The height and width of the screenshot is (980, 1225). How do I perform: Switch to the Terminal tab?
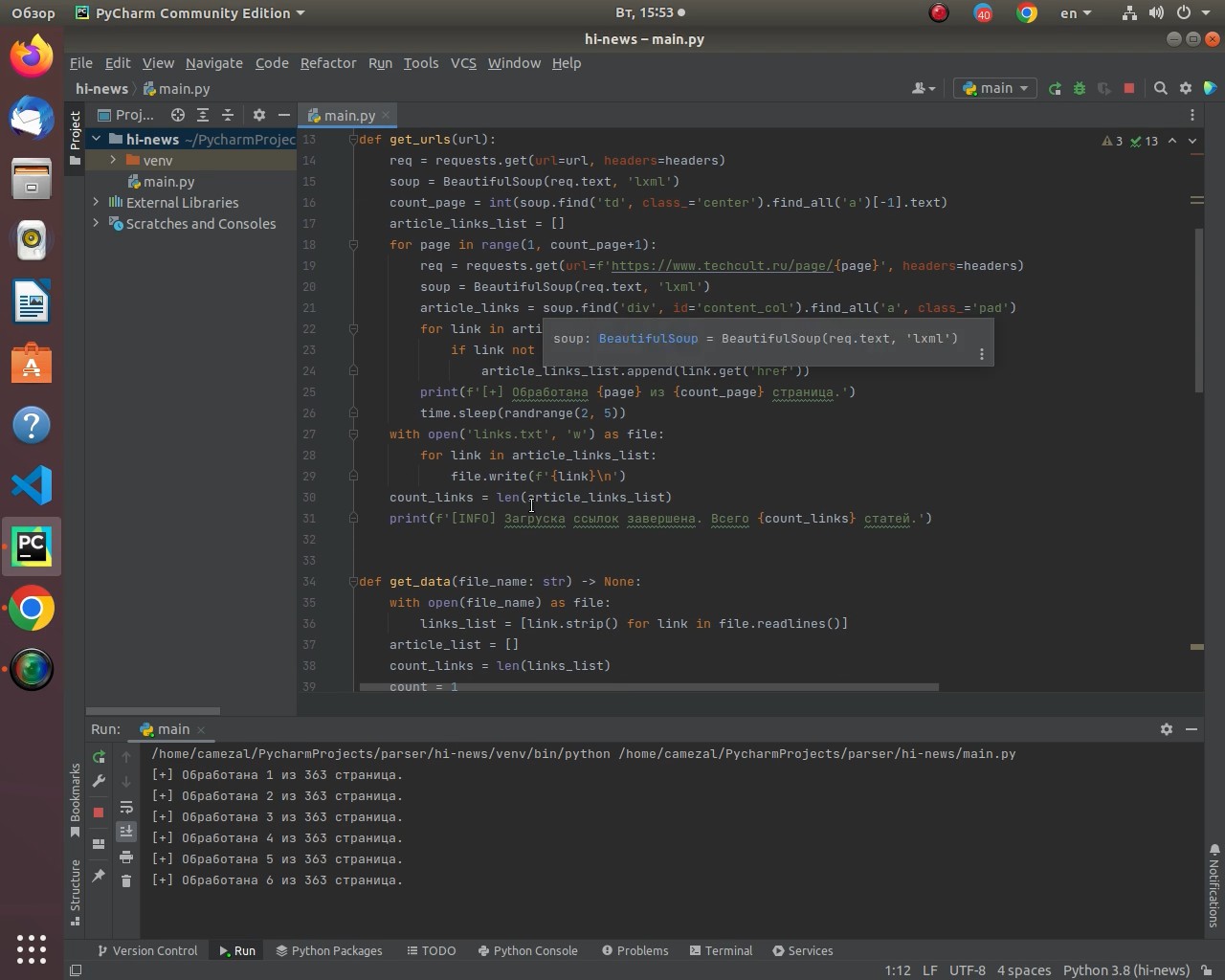pyautogui.click(x=720, y=950)
